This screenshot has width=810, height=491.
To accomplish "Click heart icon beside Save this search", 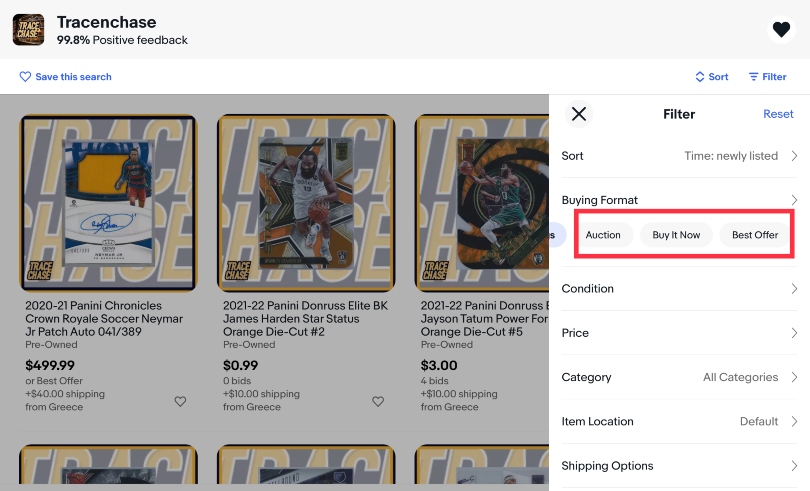I will click(x=25, y=77).
